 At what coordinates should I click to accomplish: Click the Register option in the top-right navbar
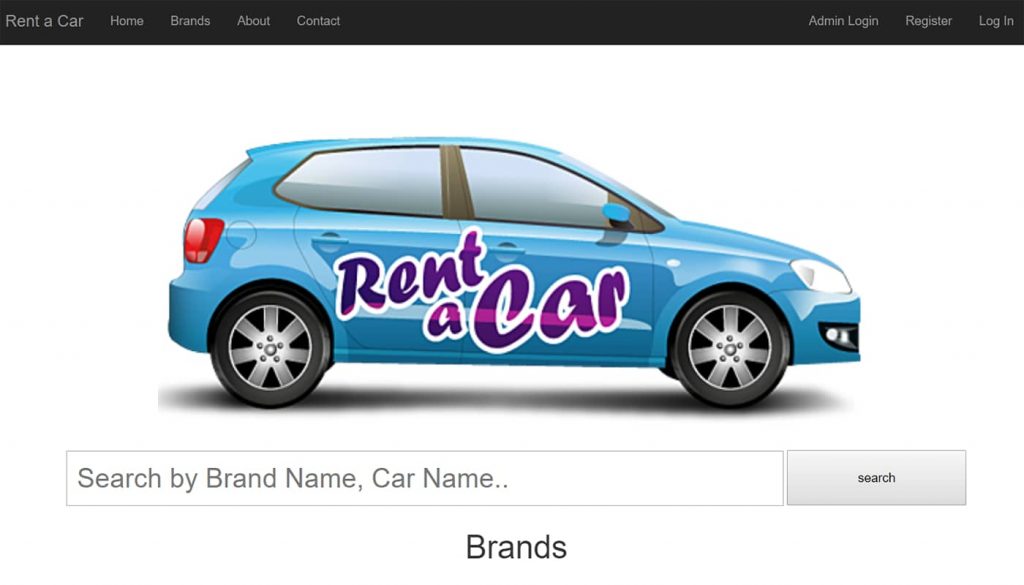click(x=928, y=20)
